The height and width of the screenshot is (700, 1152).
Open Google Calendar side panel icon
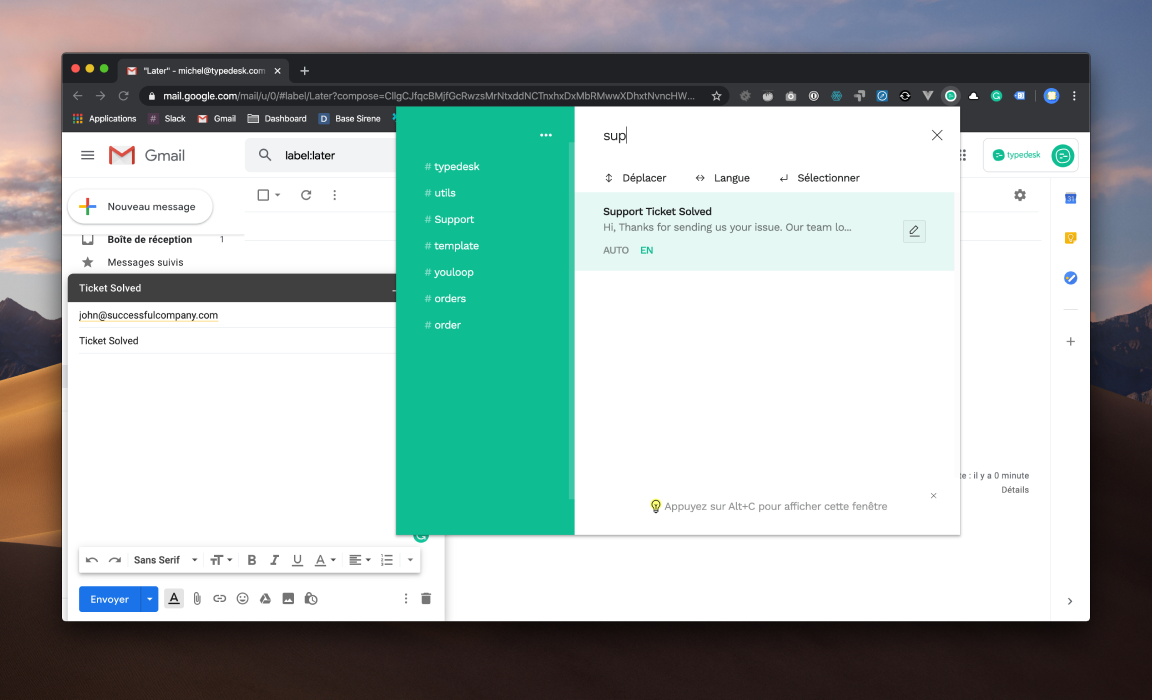(x=1070, y=198)
